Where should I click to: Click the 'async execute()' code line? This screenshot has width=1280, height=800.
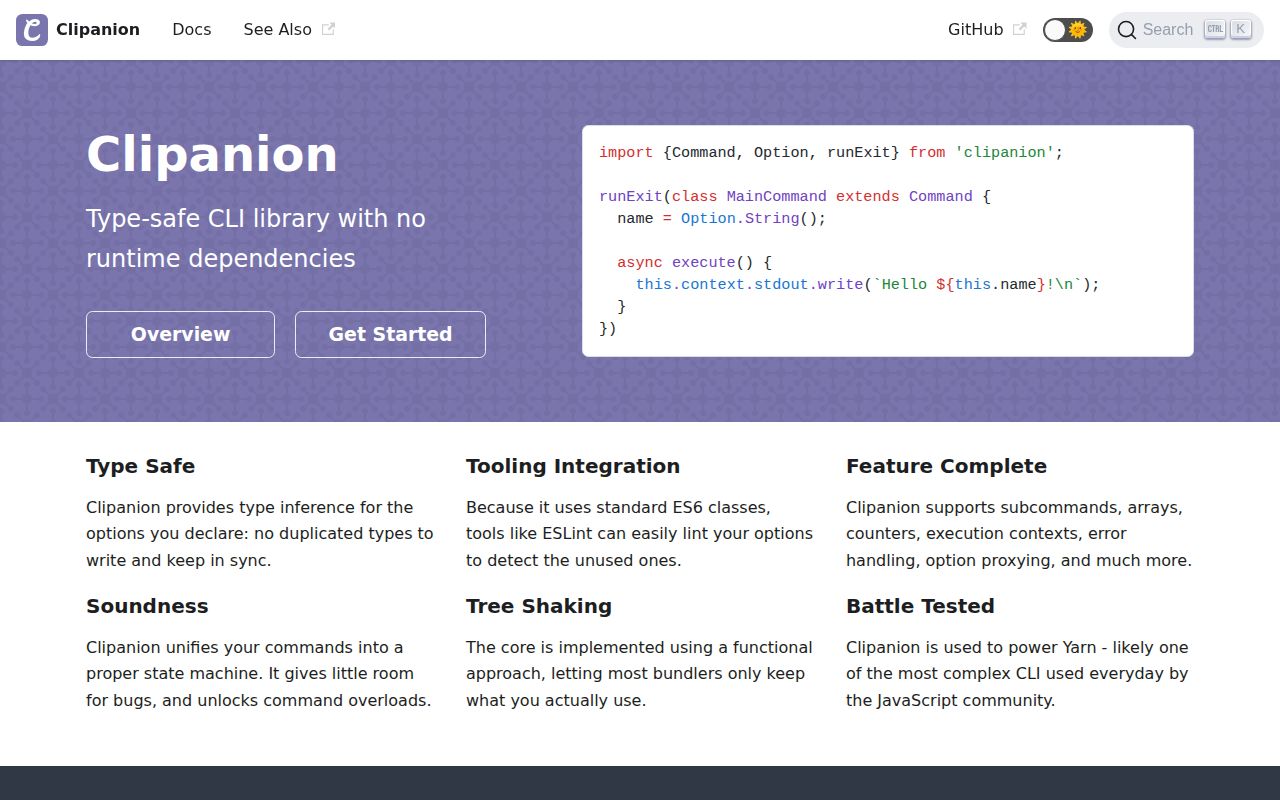[x=695, y=262]
